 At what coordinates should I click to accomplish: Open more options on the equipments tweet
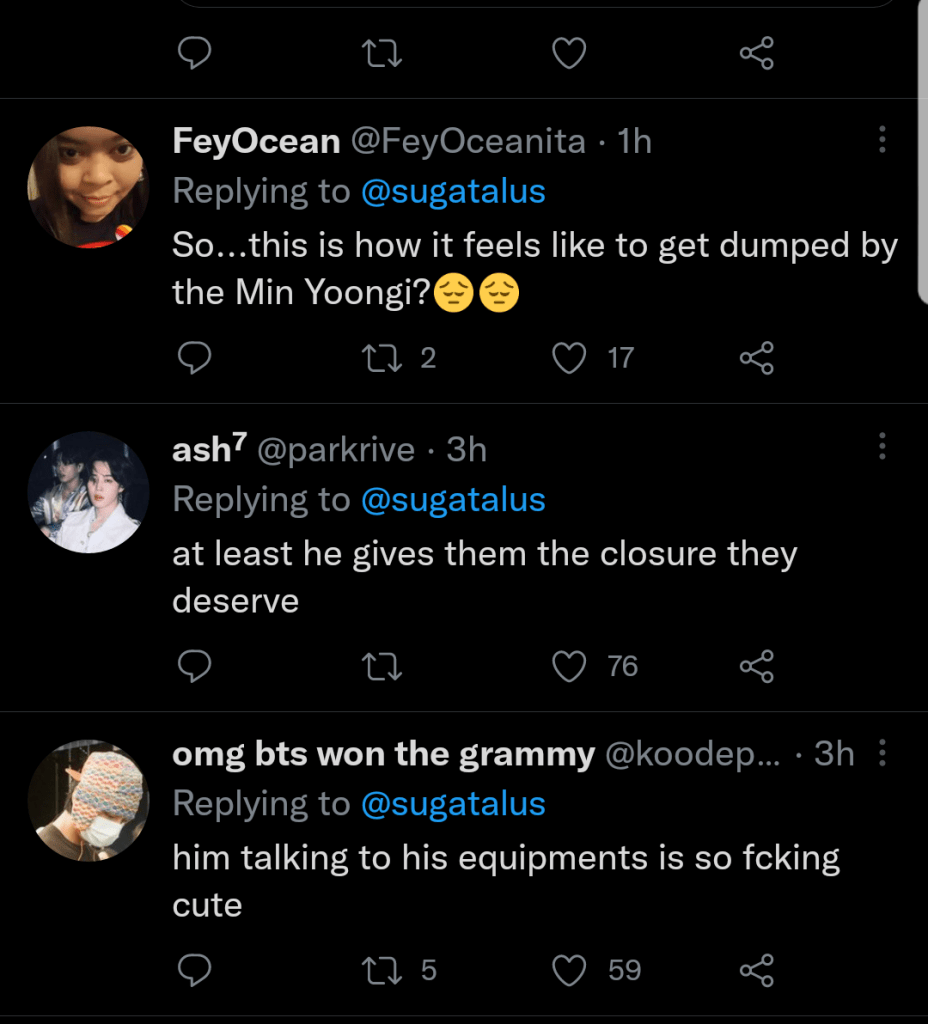882,754
